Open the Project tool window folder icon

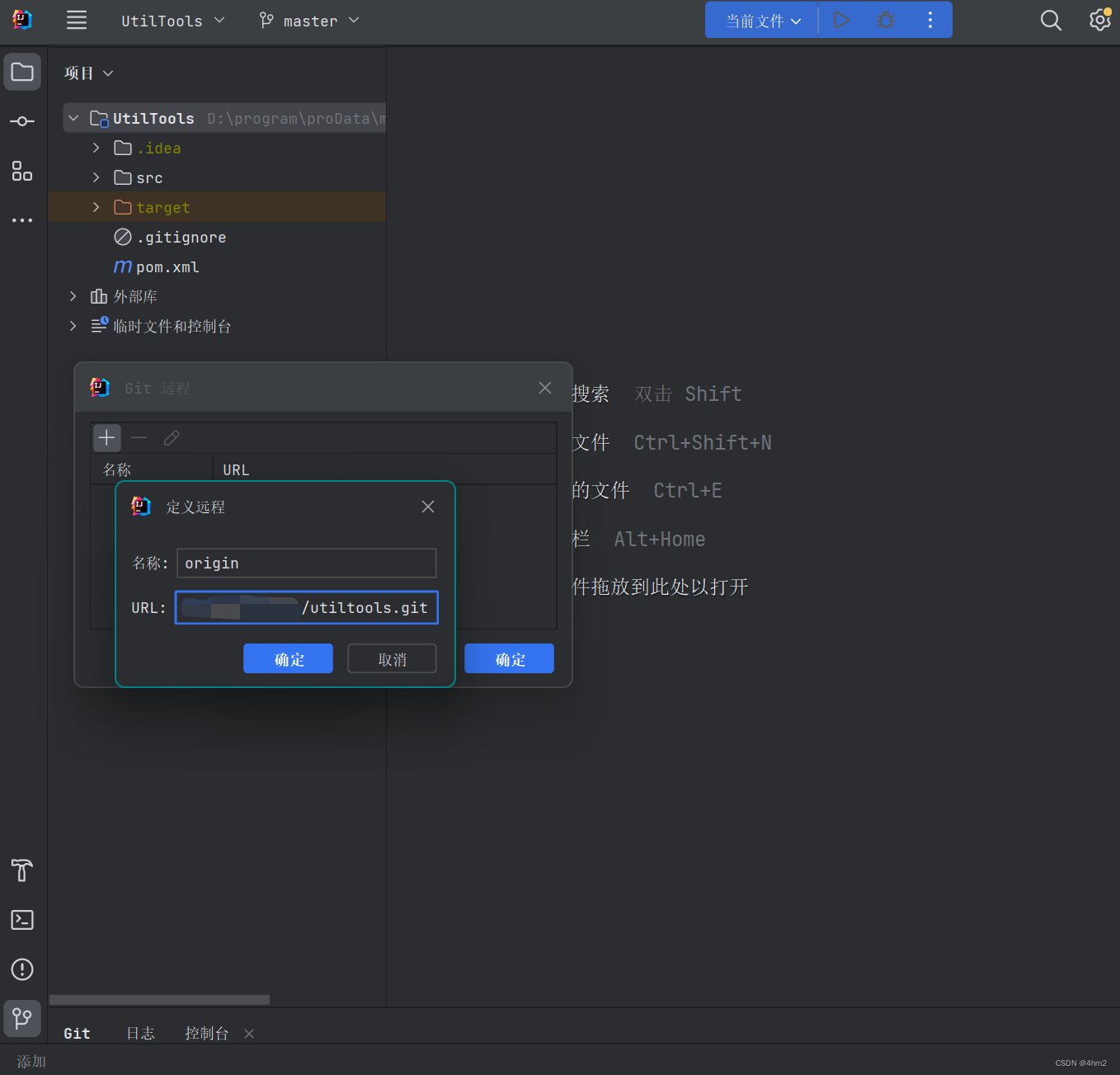click(22, 73)
